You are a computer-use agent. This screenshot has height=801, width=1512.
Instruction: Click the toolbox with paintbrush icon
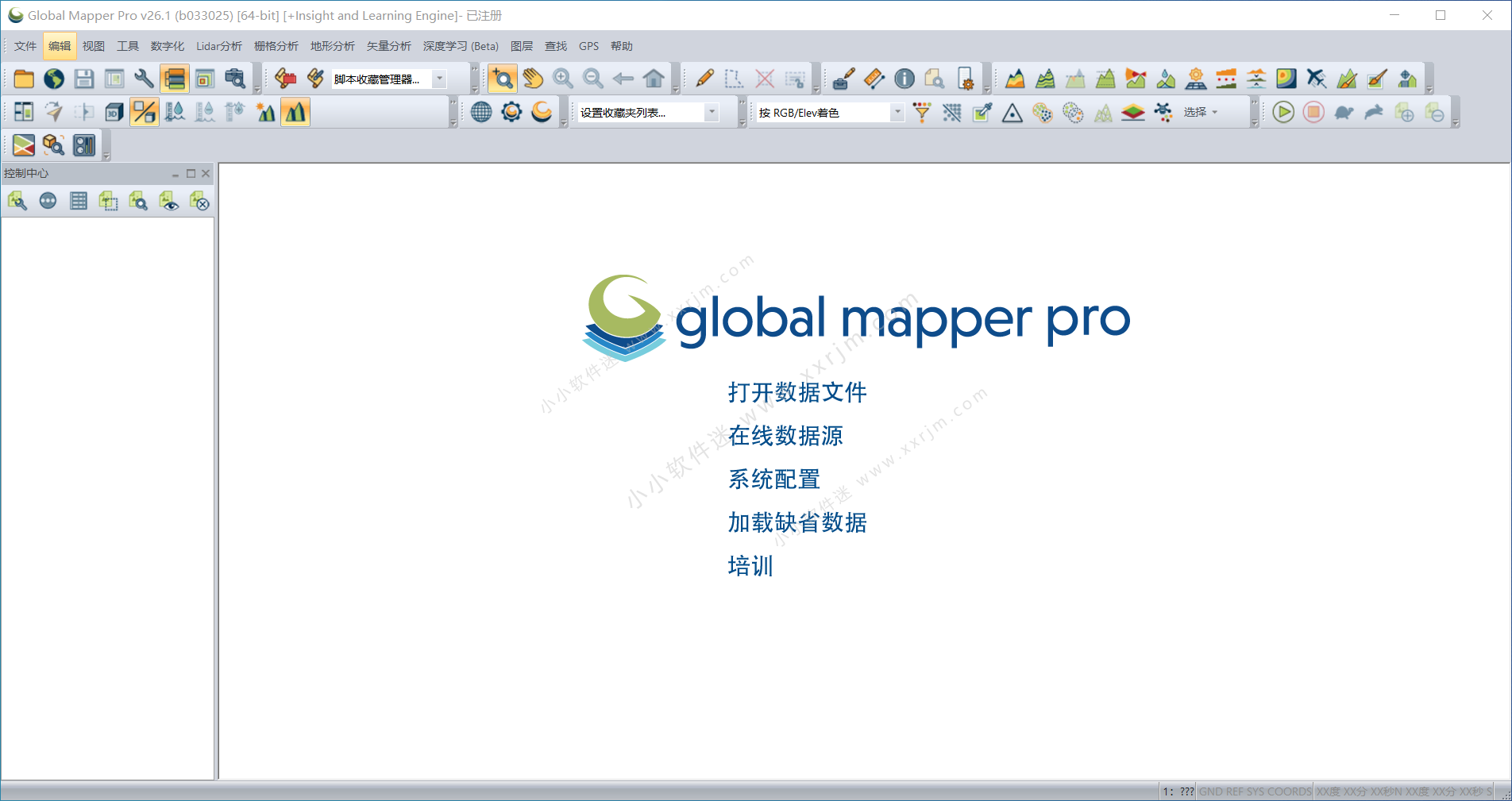click(x=844, y=79)
